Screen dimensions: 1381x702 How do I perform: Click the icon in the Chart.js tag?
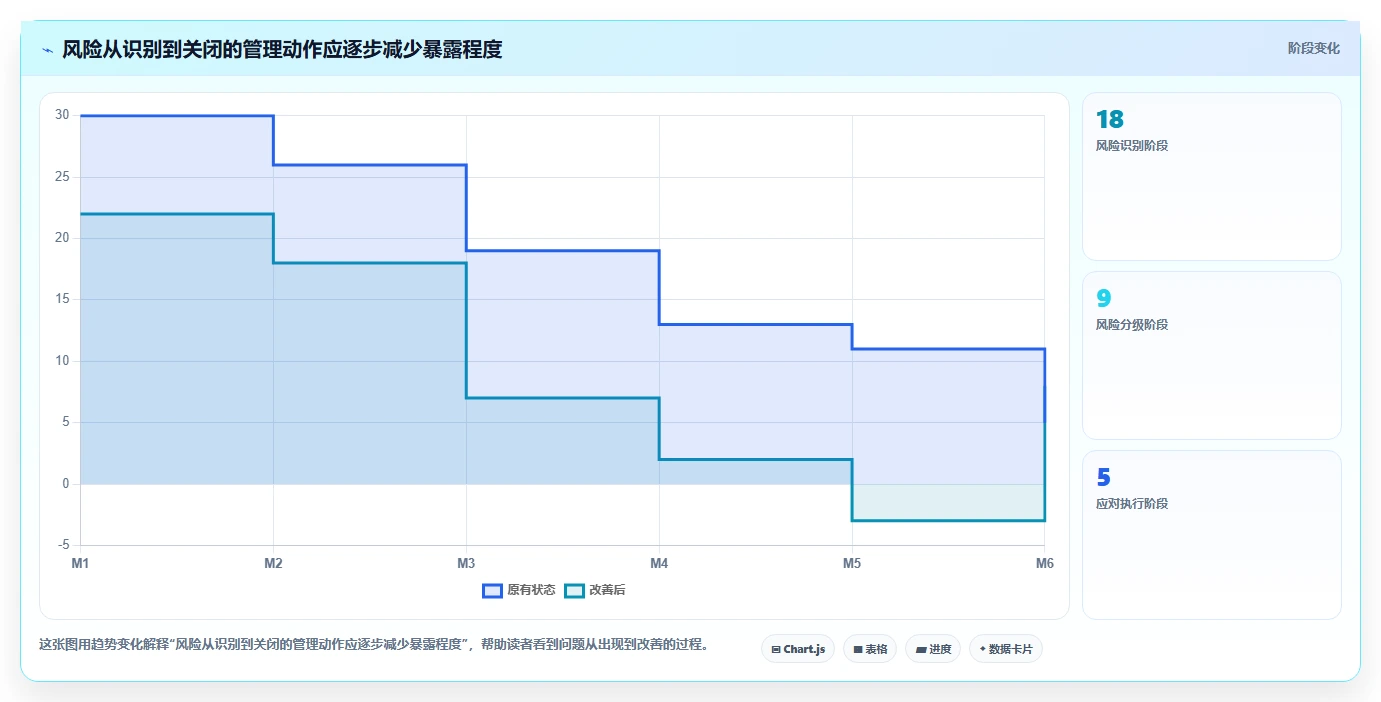(776, 650)
